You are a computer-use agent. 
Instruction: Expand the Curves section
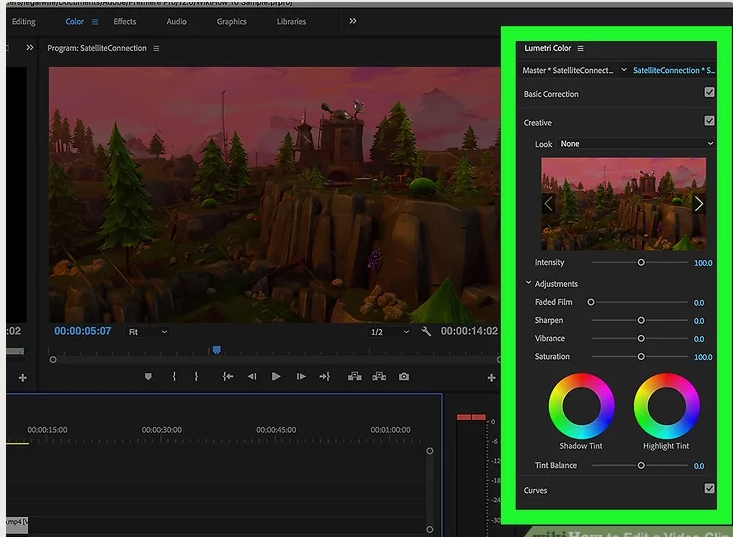(535, 491)
